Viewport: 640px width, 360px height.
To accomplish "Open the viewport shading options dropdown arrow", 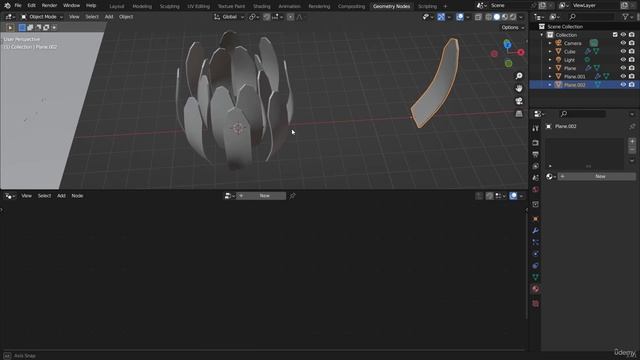I will click(521, 17).
